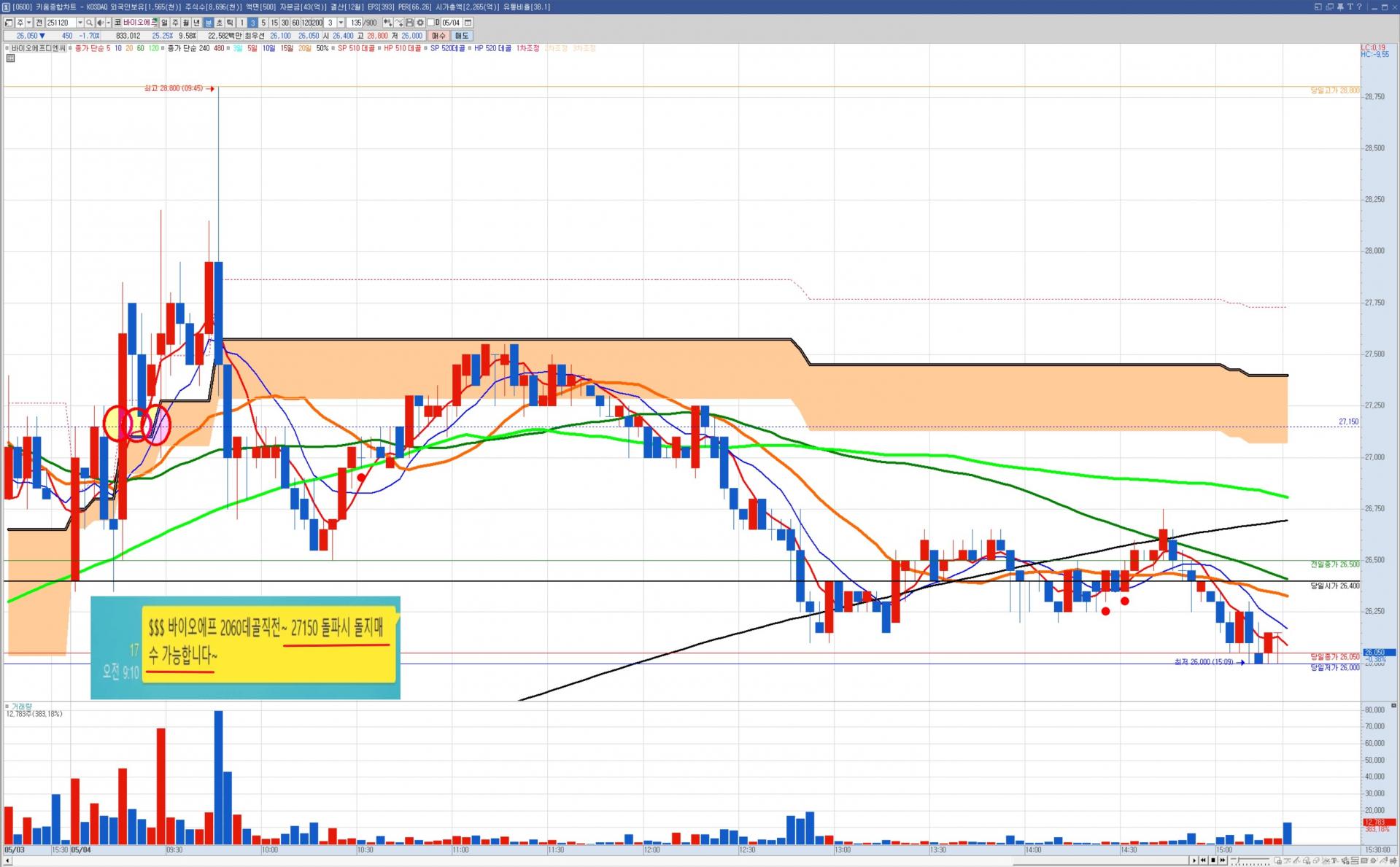This screenshot has height=867, width=1400.
Task: Select the 120-minute interval button
Action: tap(306, 23)
